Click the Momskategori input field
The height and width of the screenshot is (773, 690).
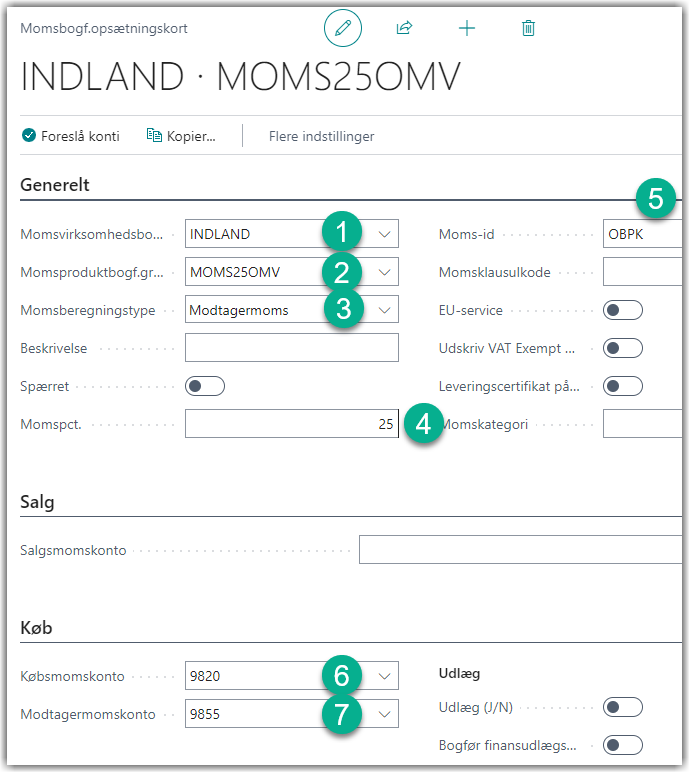coord(642,424)
